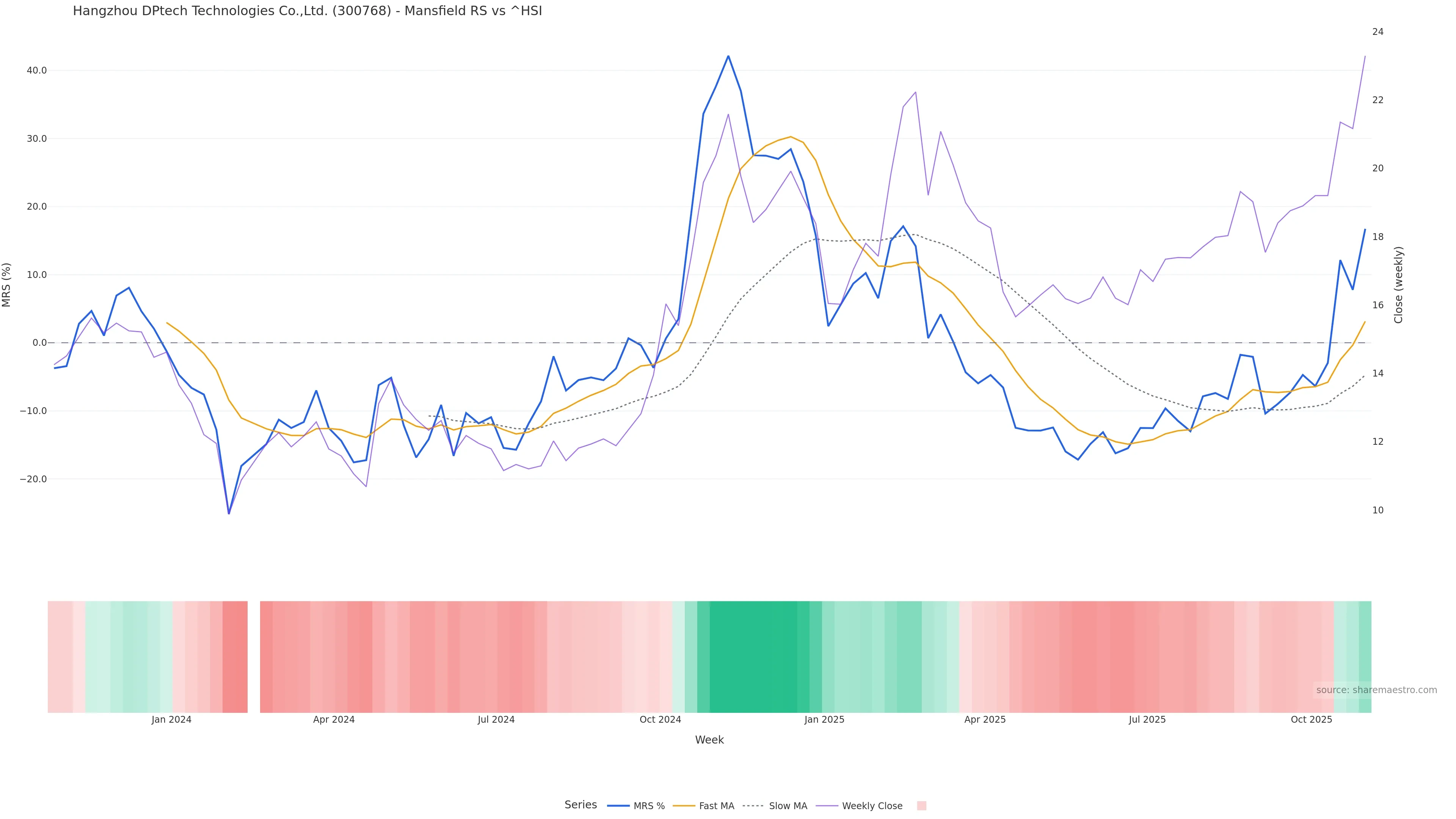Click the Jan 2025 x-axis tick label

[x=824, y=720]
